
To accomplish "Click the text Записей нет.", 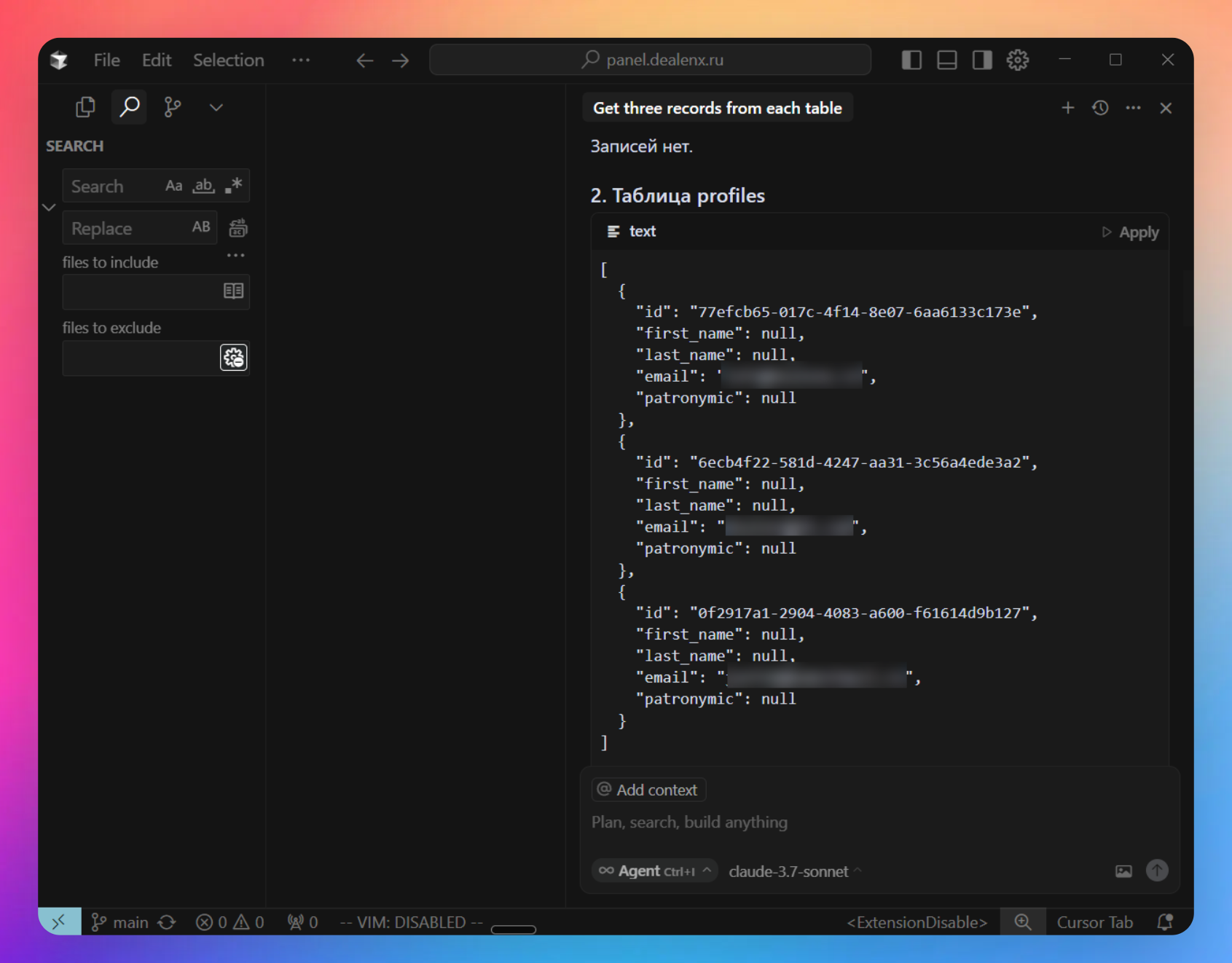I will click(x=642, y=146).
